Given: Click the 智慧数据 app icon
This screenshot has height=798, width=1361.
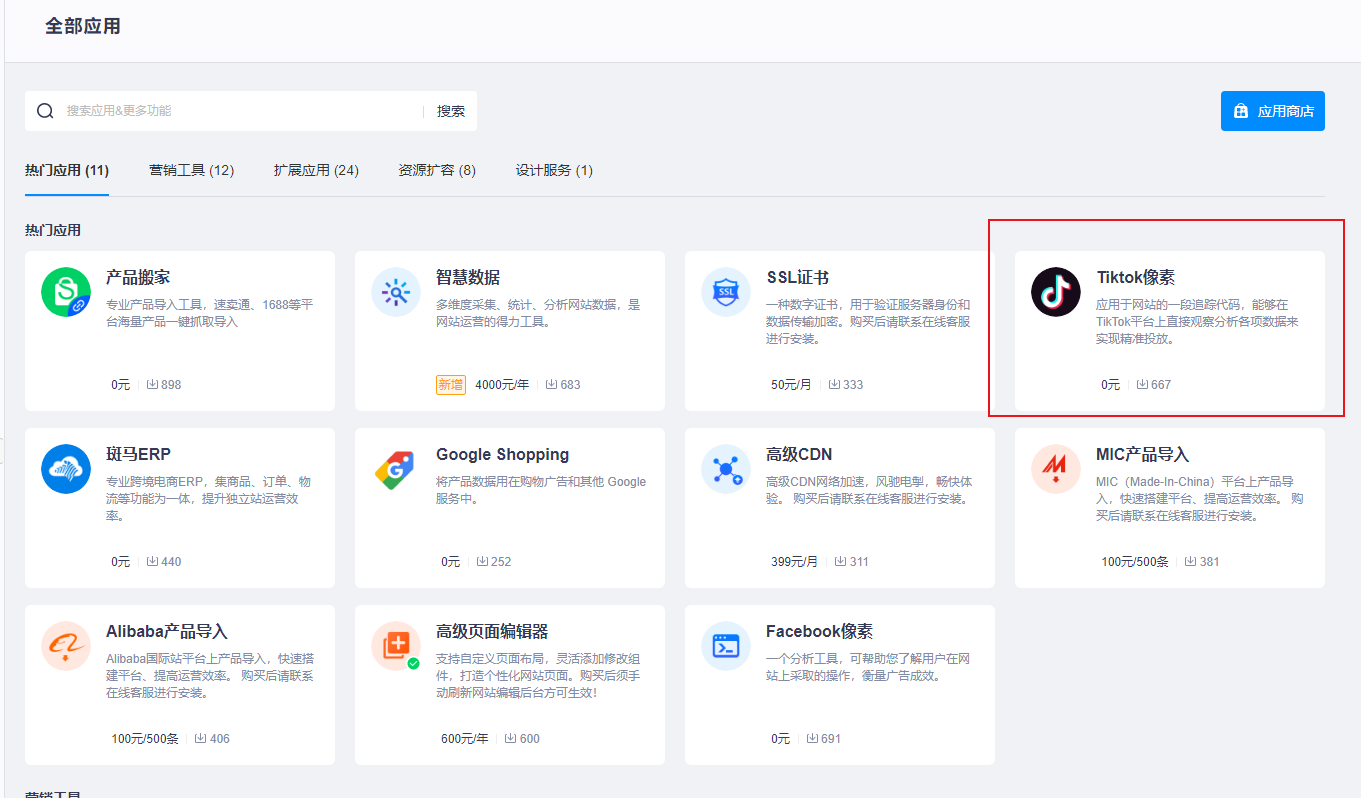Looking at the screenshot, I should point(396,292).
